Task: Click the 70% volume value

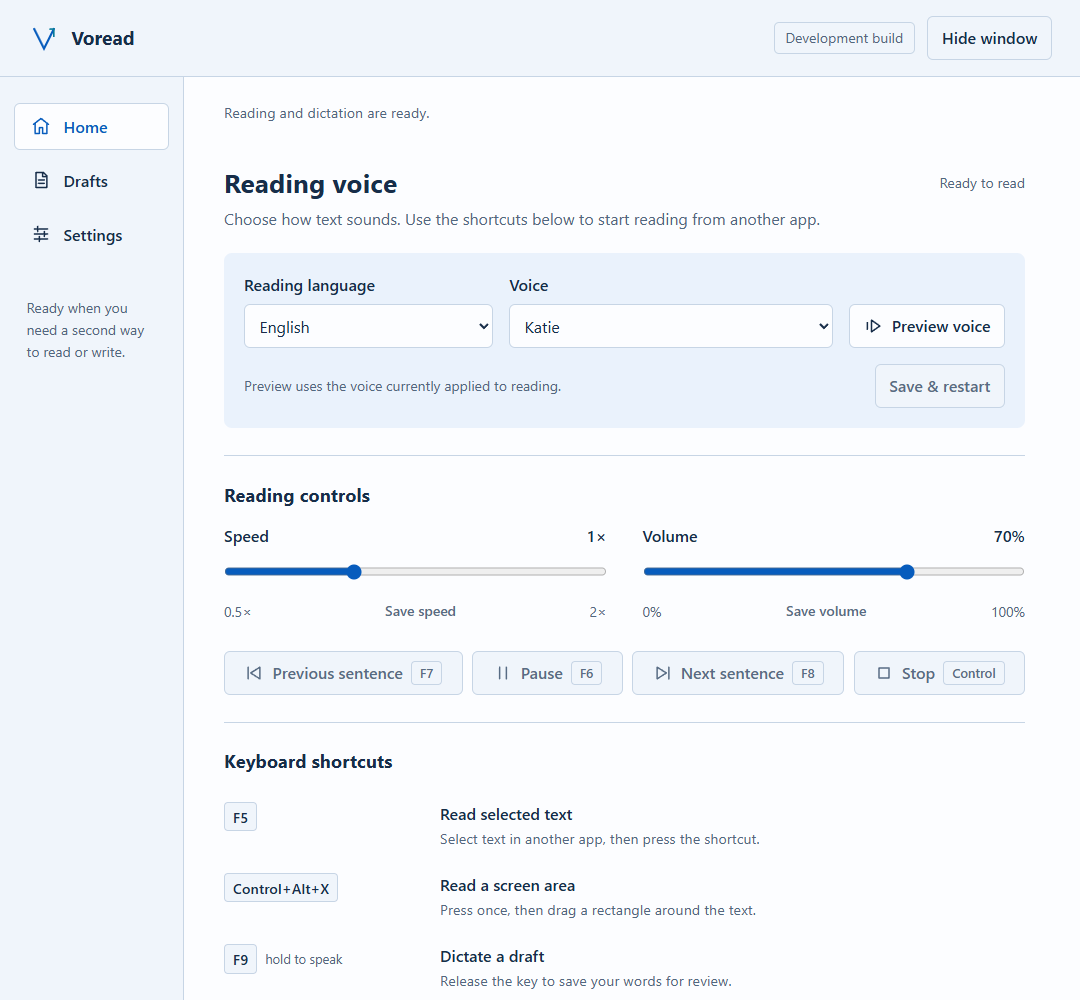Action: pos(1008,537)
